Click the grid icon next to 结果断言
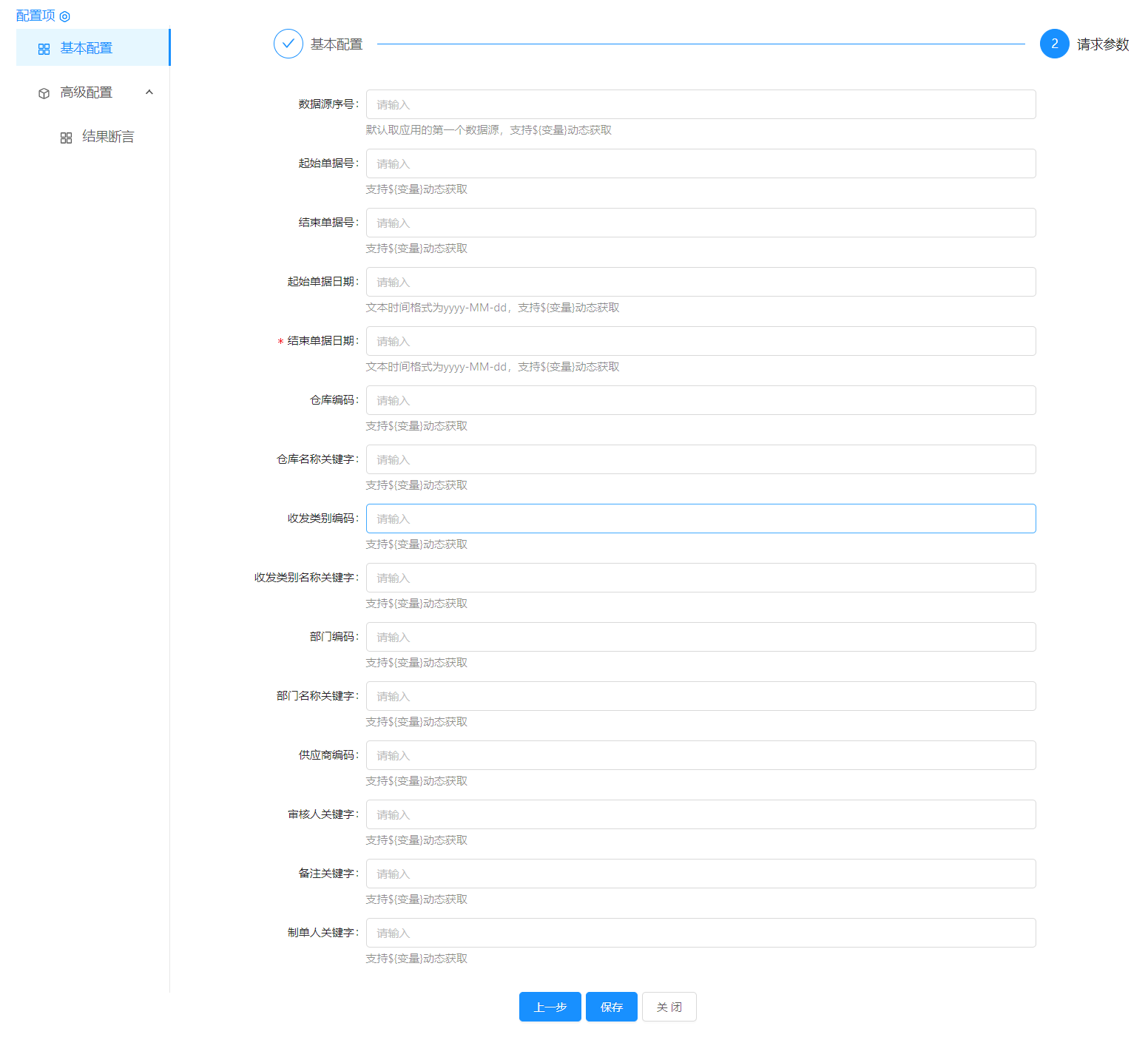The image size is (1148, 1040). click(x=66, y=138)
